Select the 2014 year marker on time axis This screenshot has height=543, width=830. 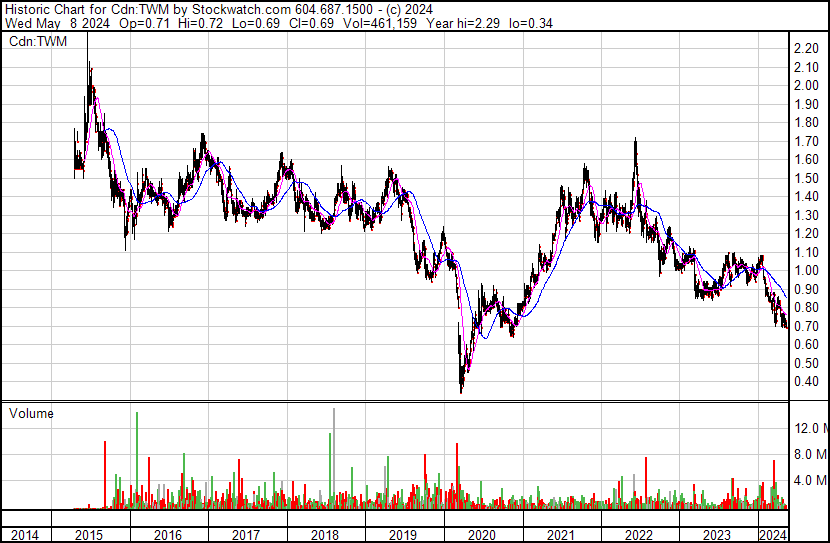pyautogui.click(x=26, y=535)
